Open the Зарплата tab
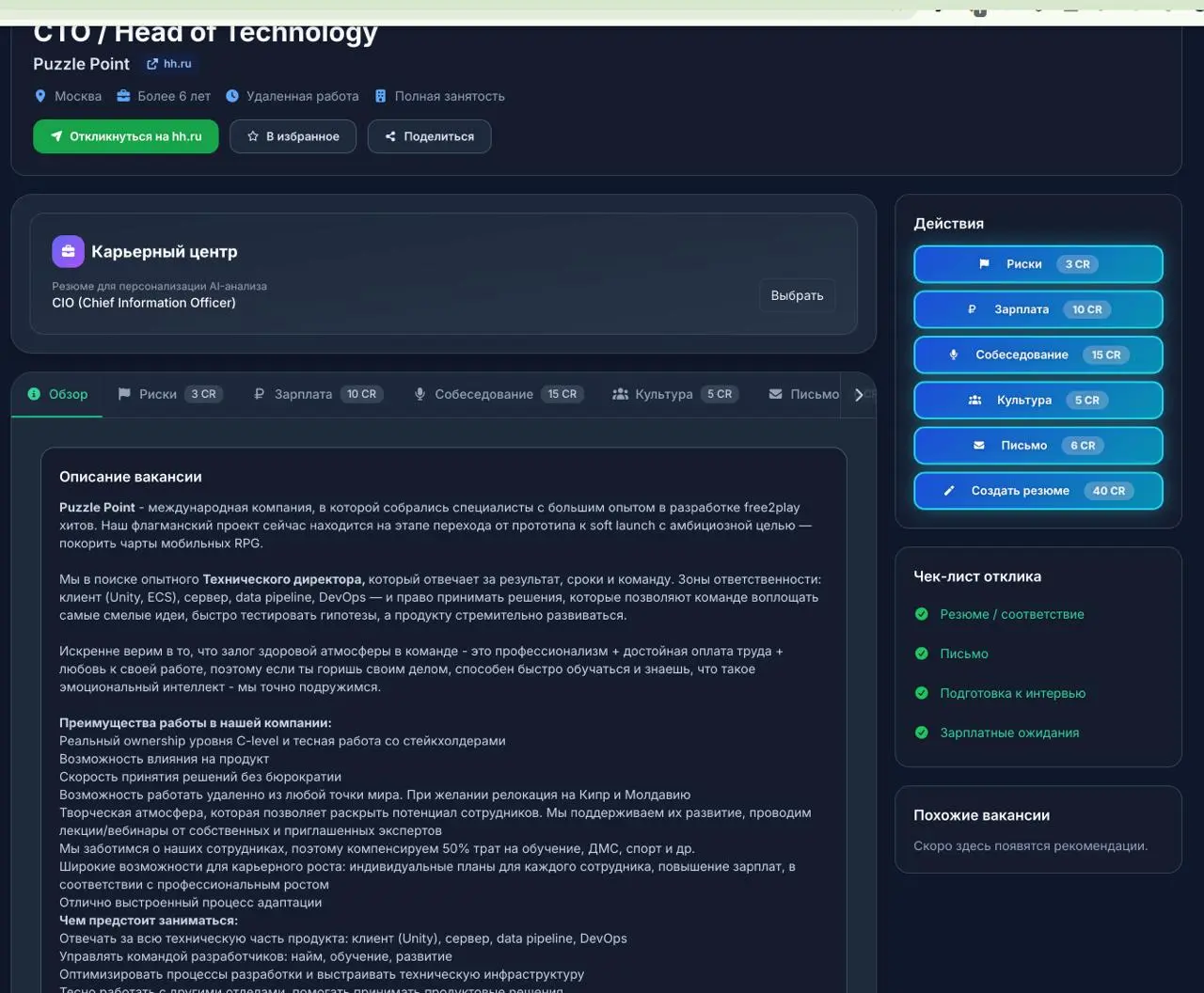 319,394
